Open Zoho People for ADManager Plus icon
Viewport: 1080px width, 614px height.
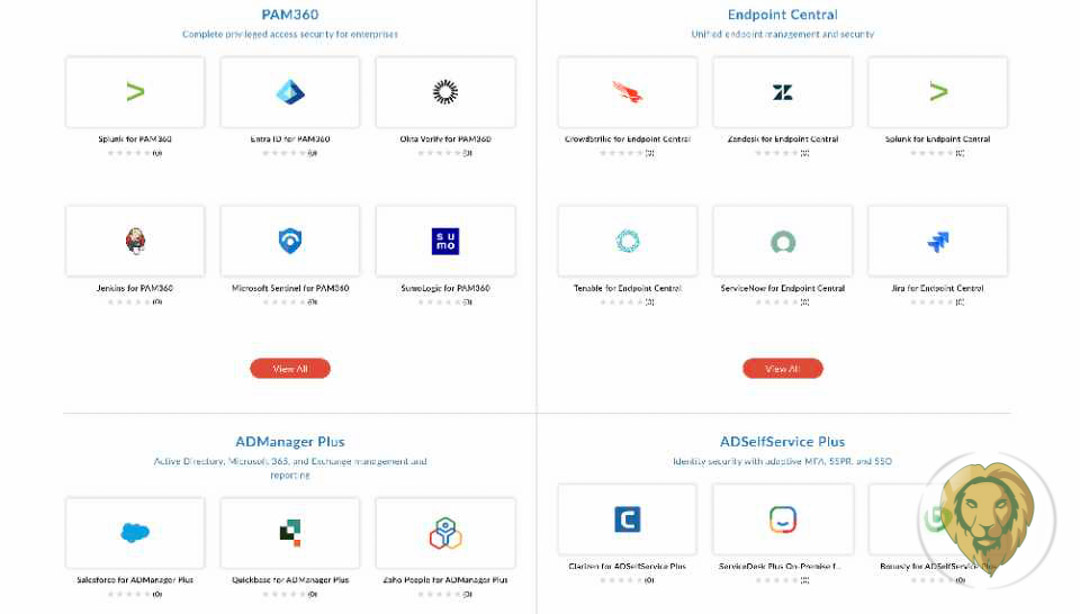pyautogui.click(x=445, y=533)
